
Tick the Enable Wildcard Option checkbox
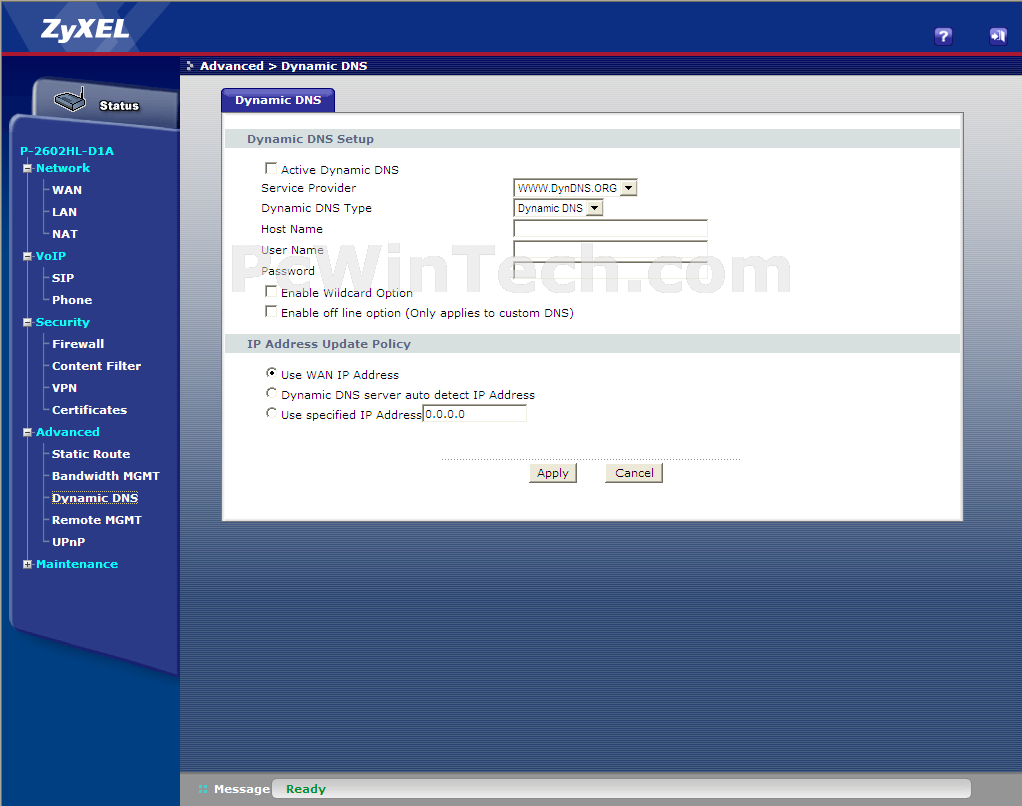tap(271, 292)
